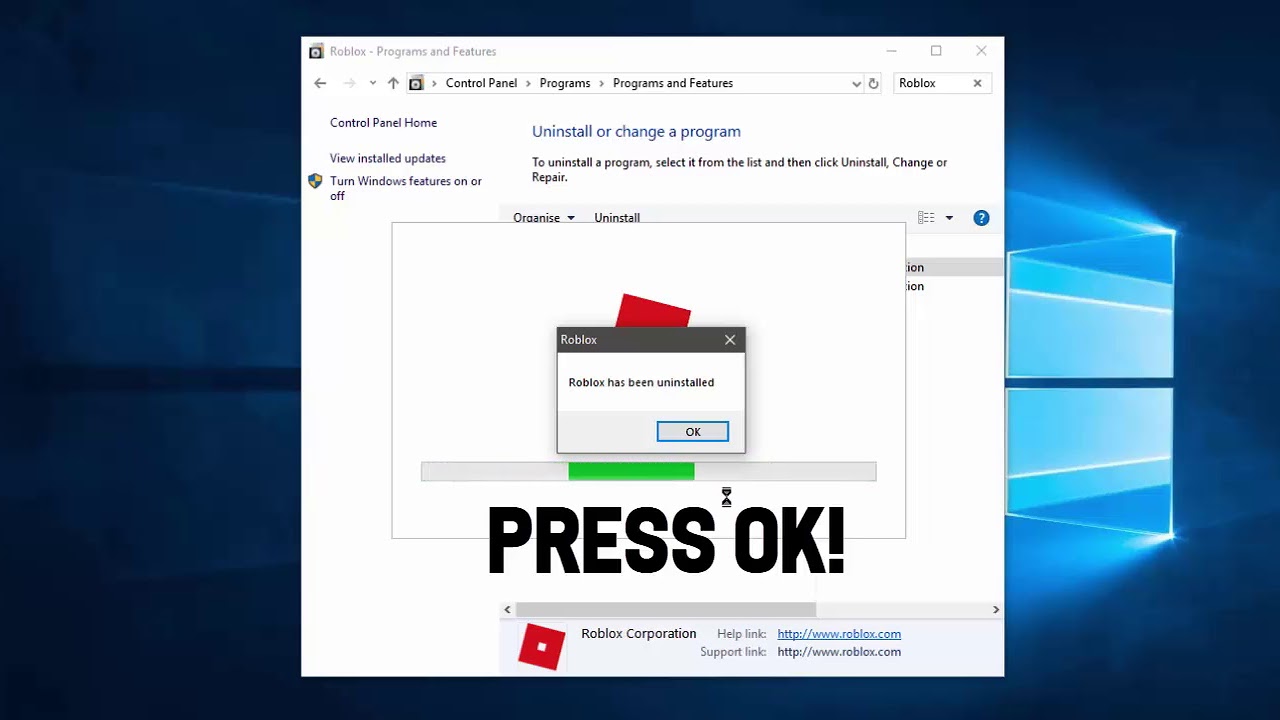Maximize the Programs and Features window
The image size is (1280, 720).
(936, 51)
